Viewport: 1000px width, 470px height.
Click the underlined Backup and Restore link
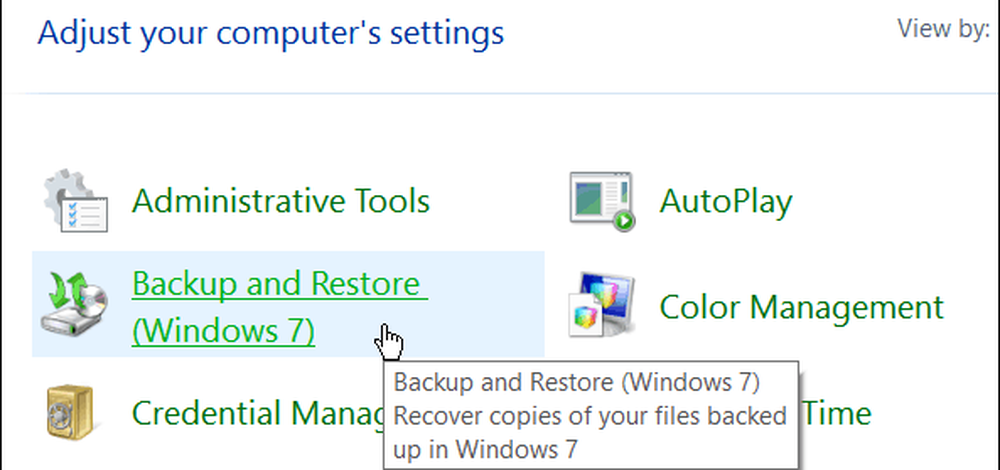tap(279, 284)
